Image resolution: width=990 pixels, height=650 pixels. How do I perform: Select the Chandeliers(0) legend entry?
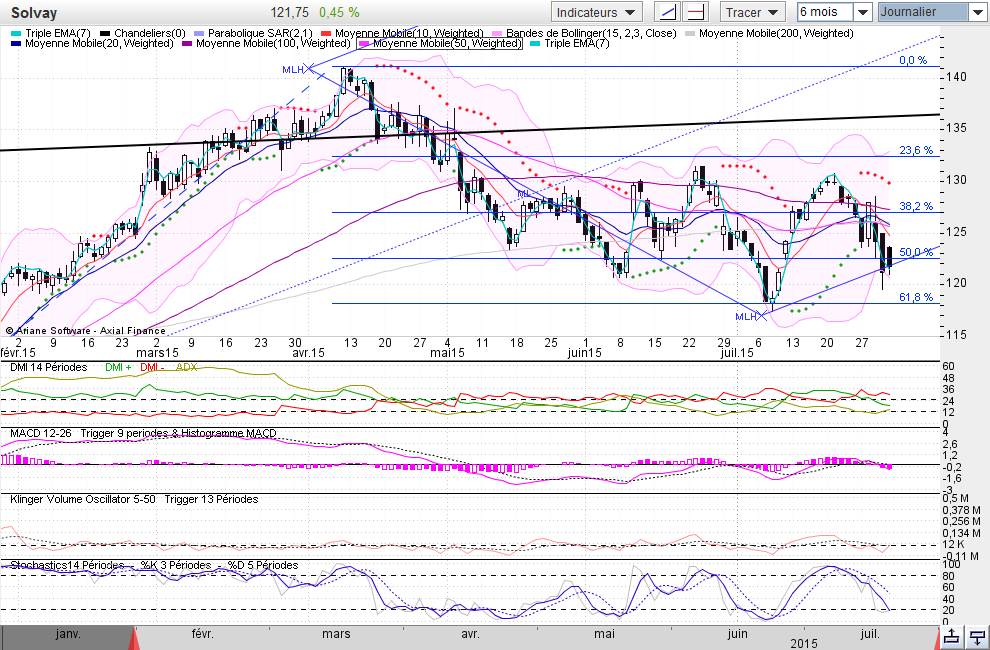tap(142, 33)
